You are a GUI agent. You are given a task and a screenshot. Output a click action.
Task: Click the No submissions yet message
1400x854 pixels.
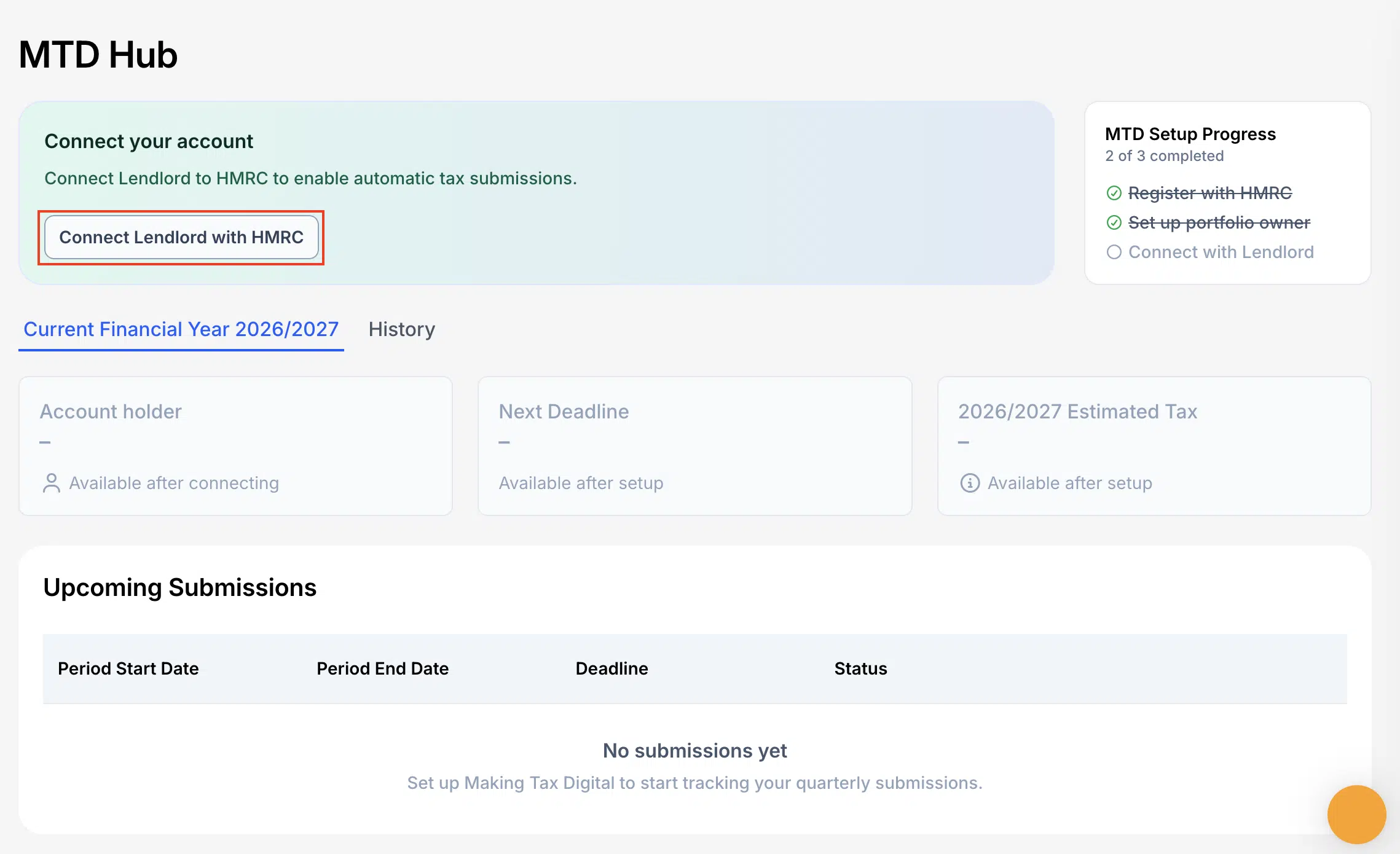695,751
